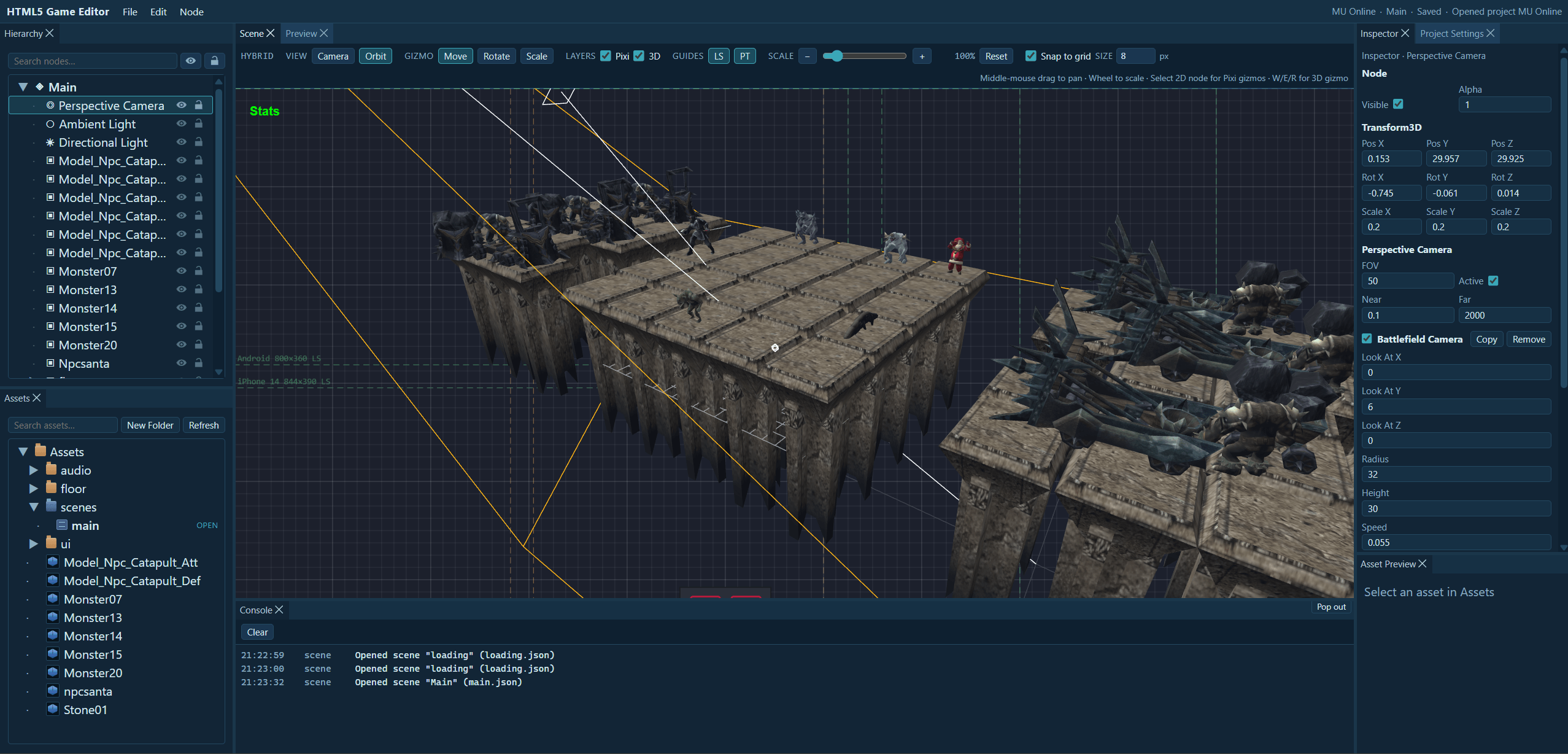Click the New Folder button
Viewport: 1568px width, 754px height.
coord(150,425)
